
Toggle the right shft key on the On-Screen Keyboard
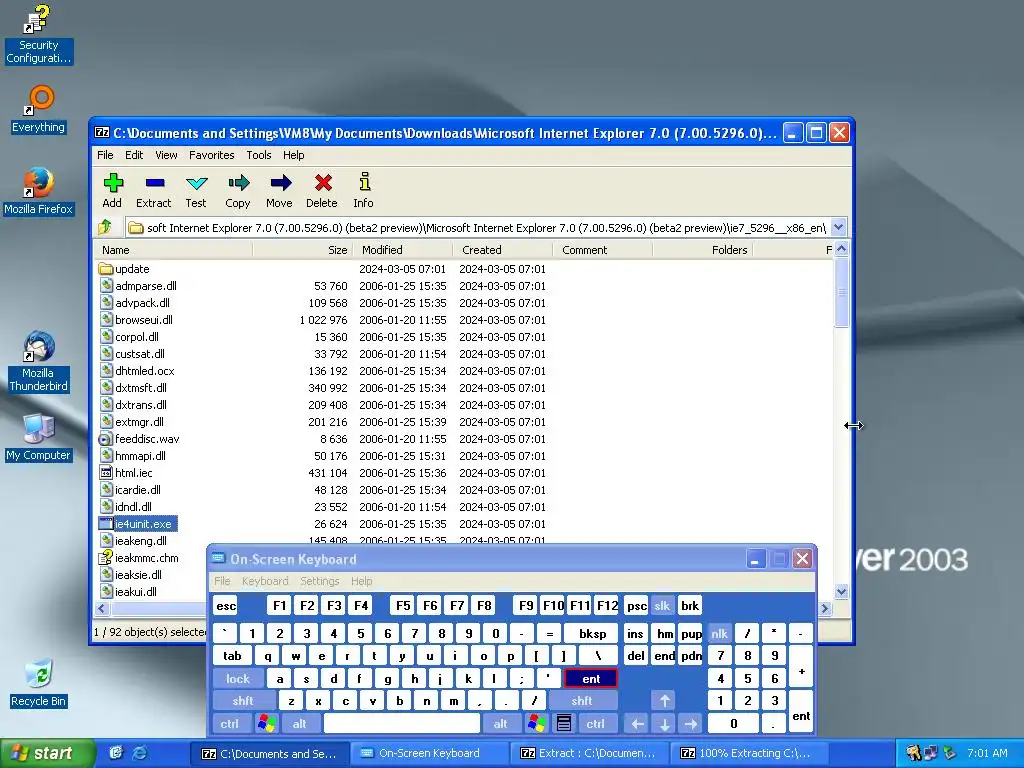point(582,701)
